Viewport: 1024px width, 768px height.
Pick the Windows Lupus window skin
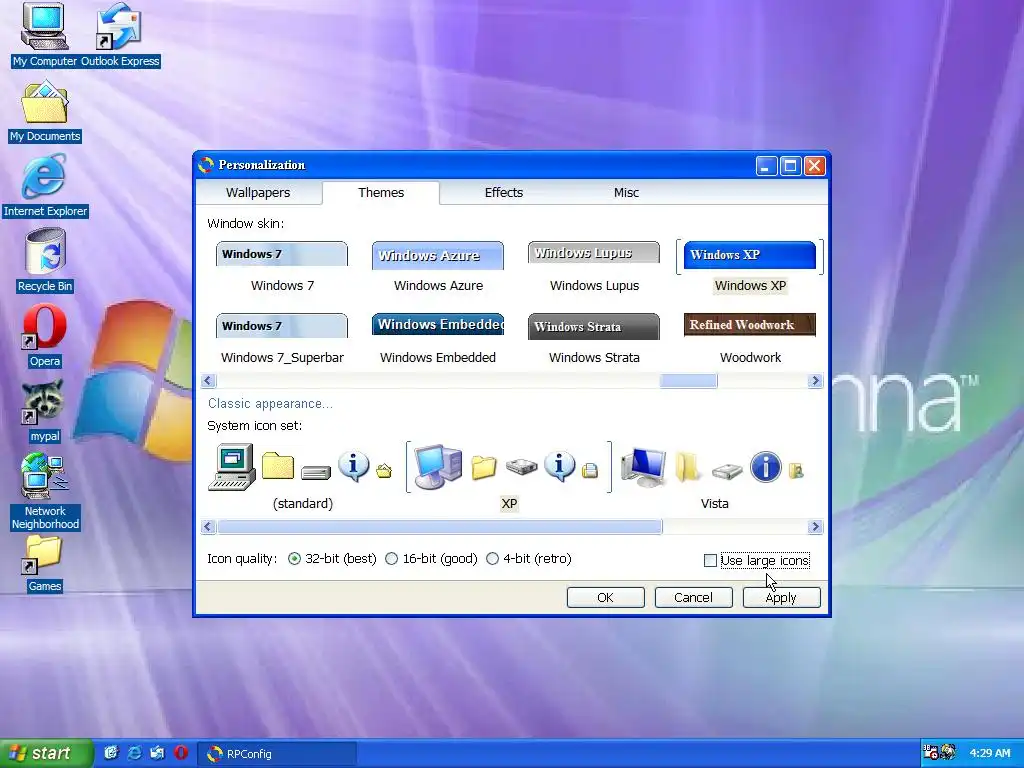tap(594, 253)
